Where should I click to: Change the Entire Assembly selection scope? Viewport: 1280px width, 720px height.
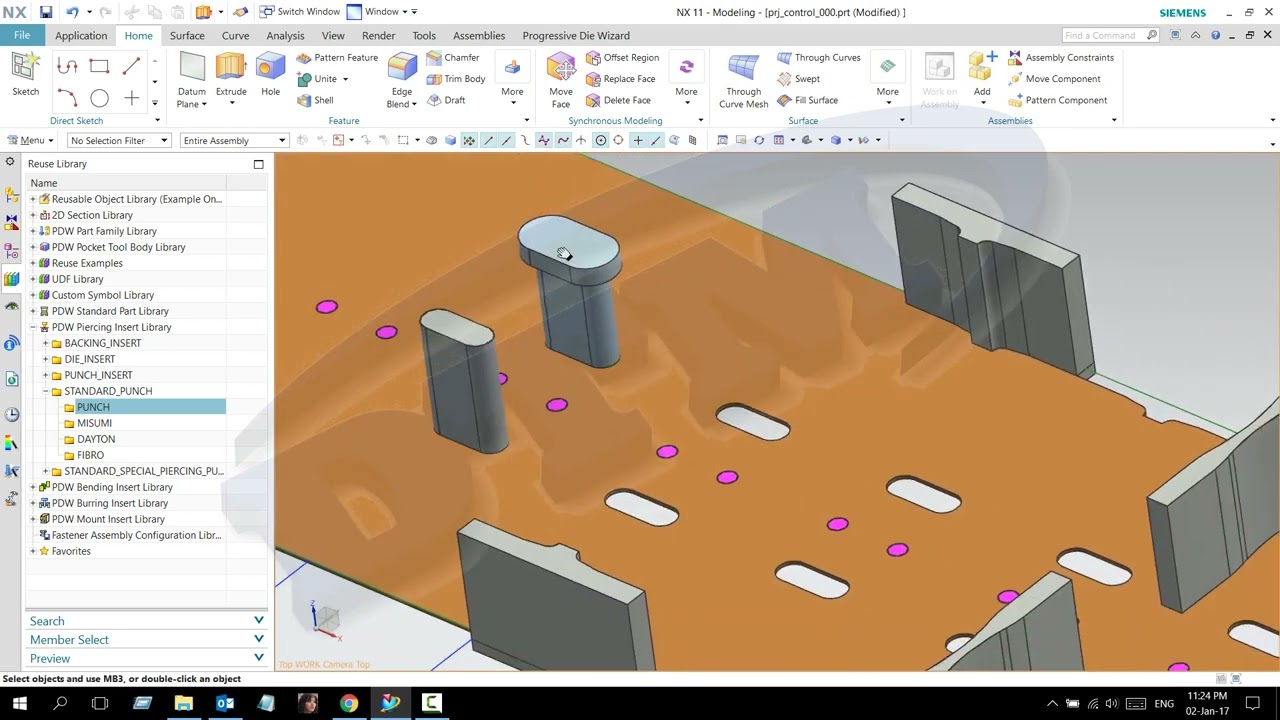point(234,140)
